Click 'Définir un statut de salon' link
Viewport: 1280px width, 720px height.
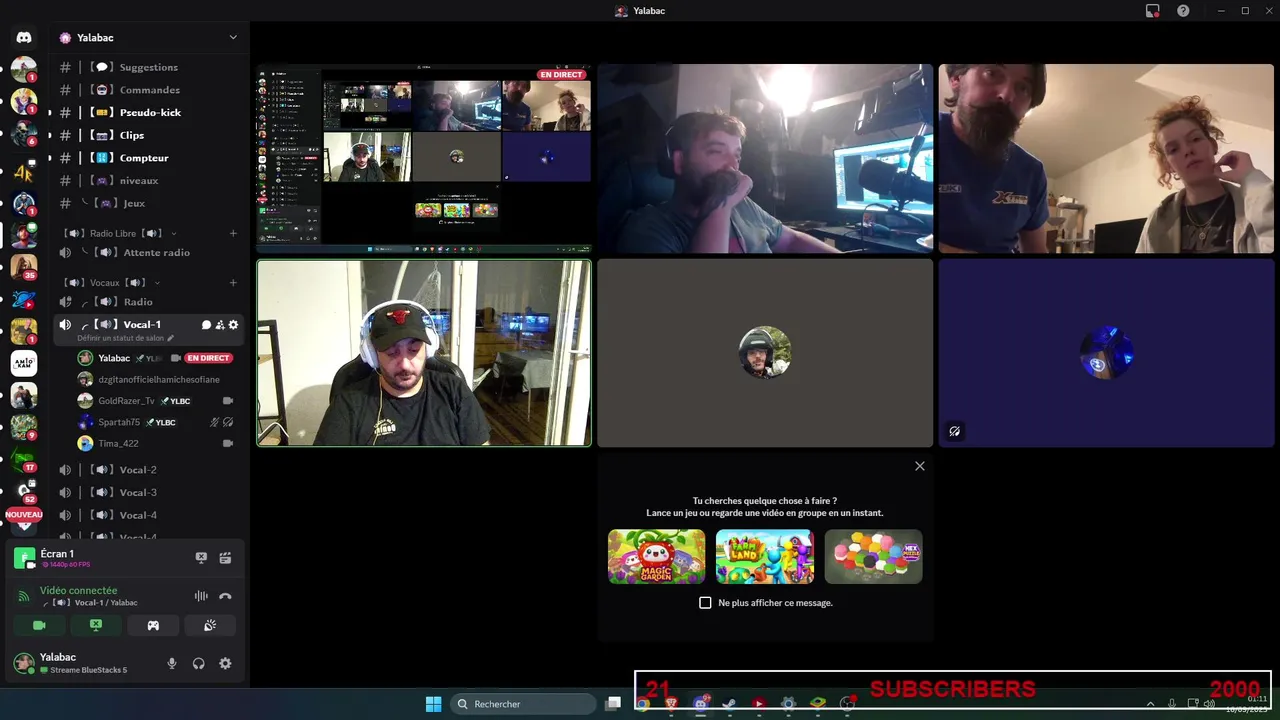[x=125, y=338]
